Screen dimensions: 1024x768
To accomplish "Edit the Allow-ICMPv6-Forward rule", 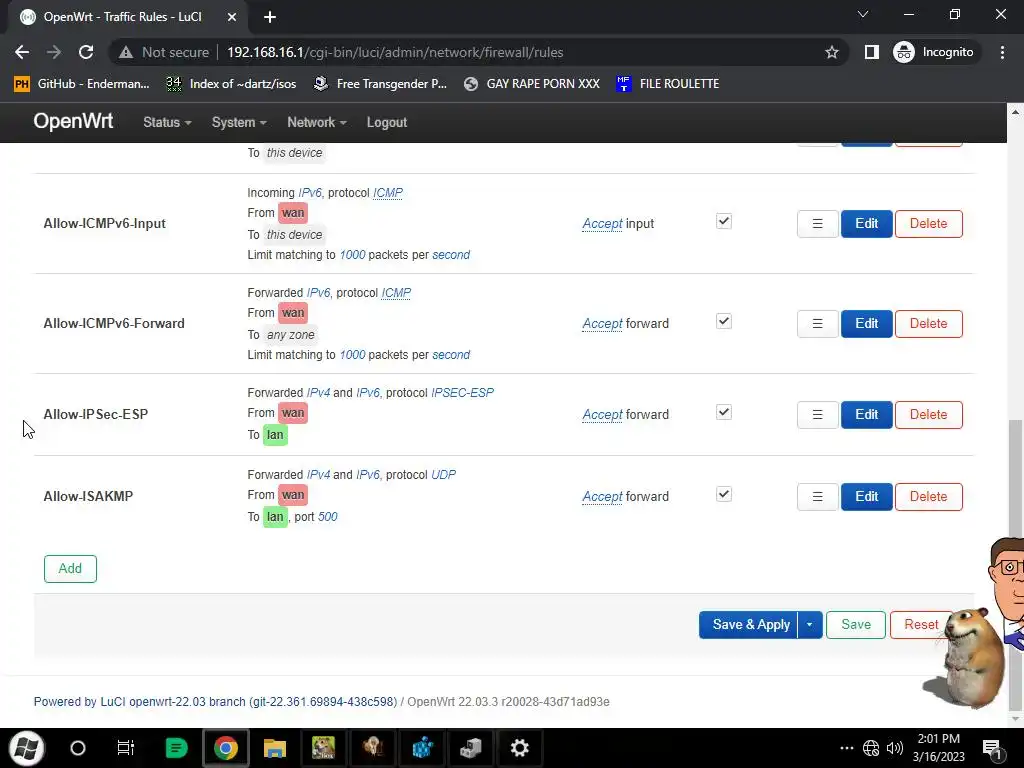I will (867, 323).
